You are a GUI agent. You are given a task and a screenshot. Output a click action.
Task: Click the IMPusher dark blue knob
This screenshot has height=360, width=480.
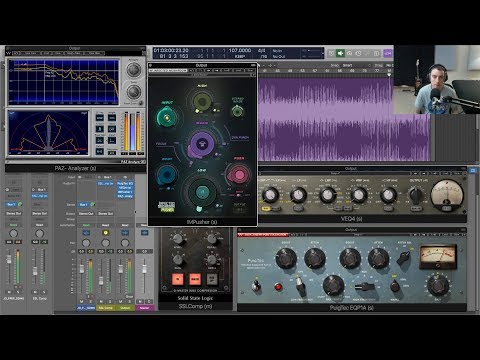click(166, 174)
